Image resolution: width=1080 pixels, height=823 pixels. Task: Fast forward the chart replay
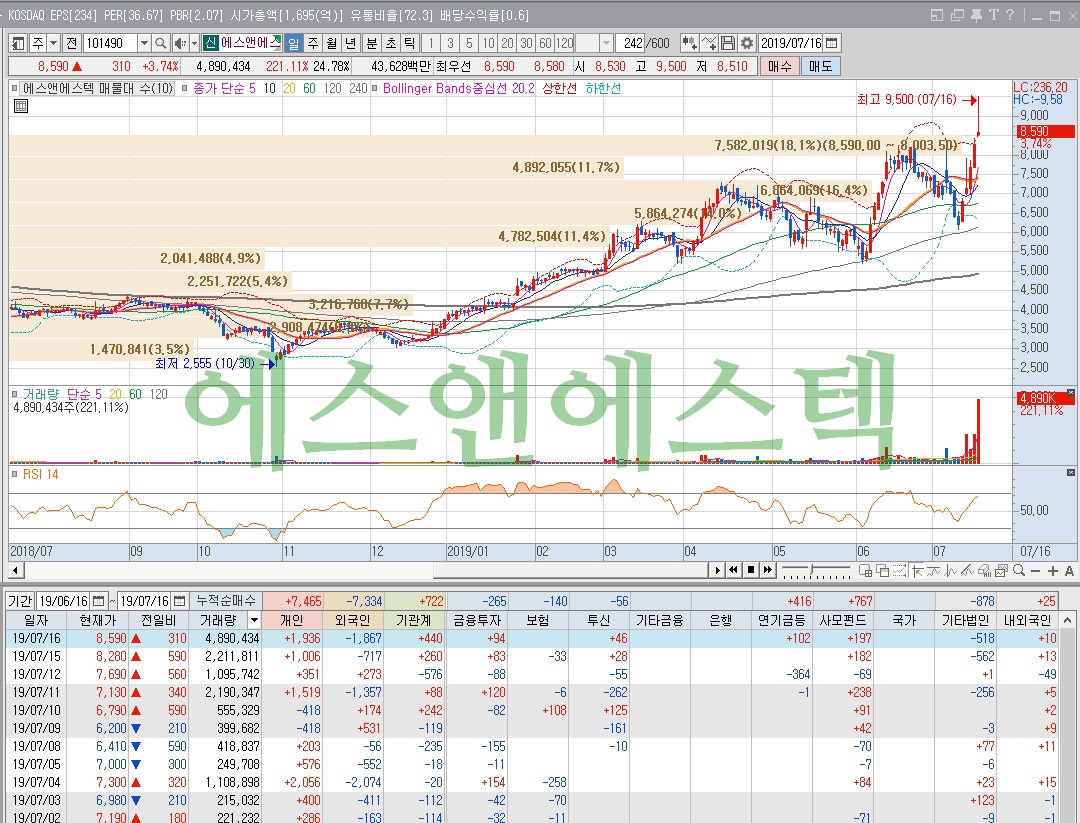tap(768, 570)
